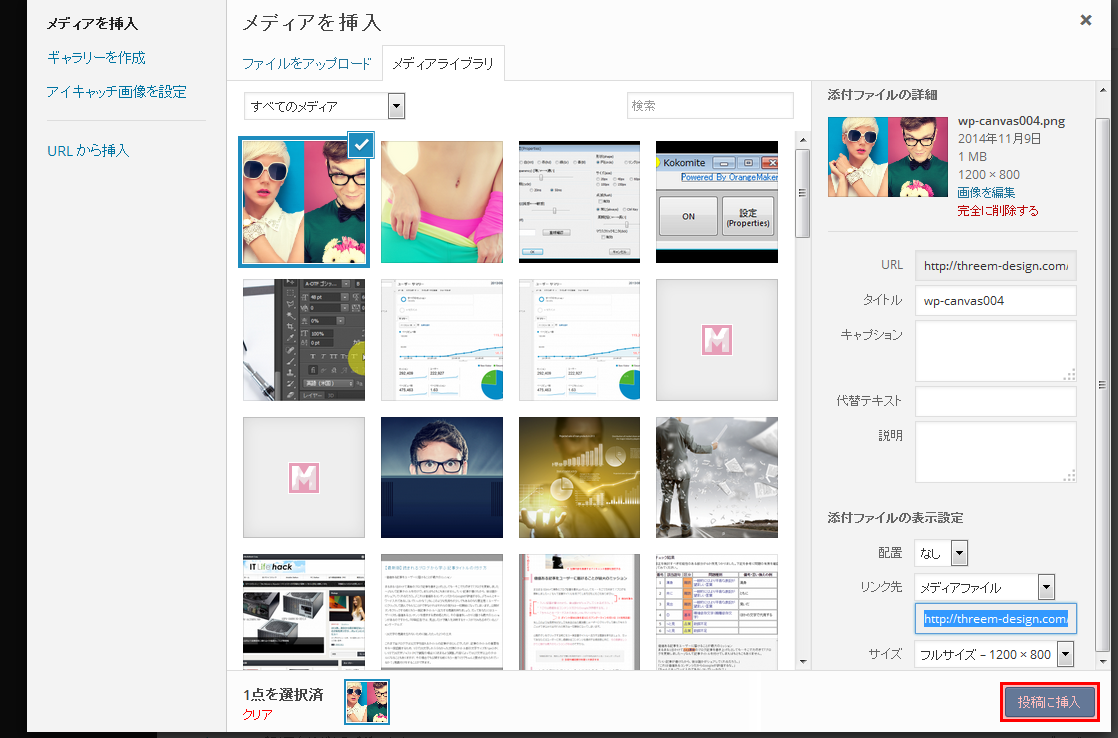Open the 配置 alignment dropdown
The height and width of the screenshot is (738, 1118).
coord(940,553)
